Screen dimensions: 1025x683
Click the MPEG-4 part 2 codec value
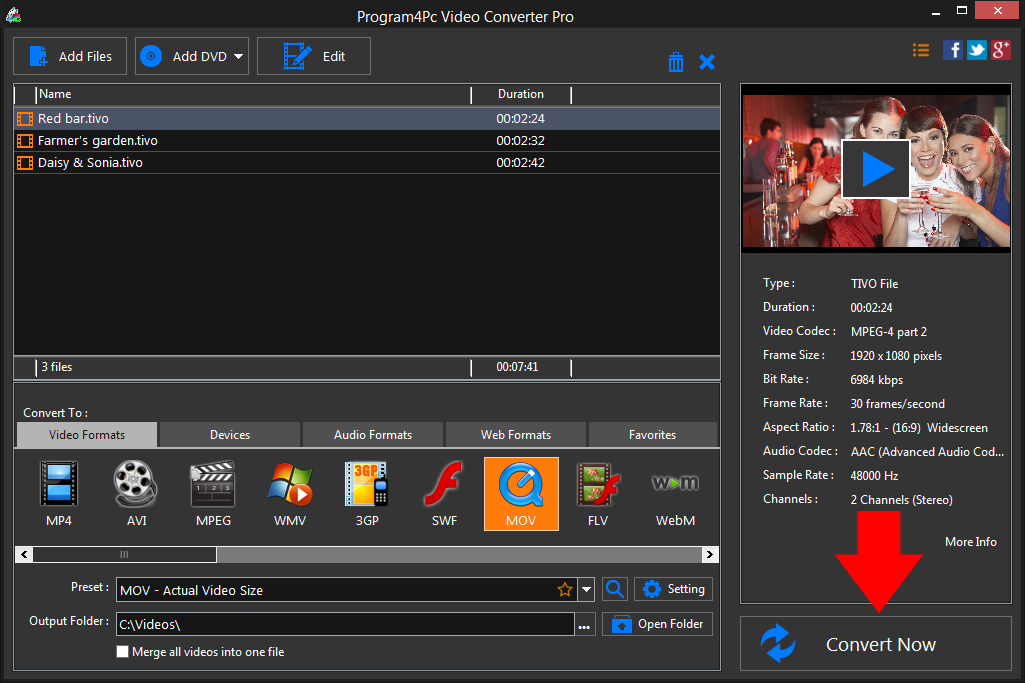(888, 332)
